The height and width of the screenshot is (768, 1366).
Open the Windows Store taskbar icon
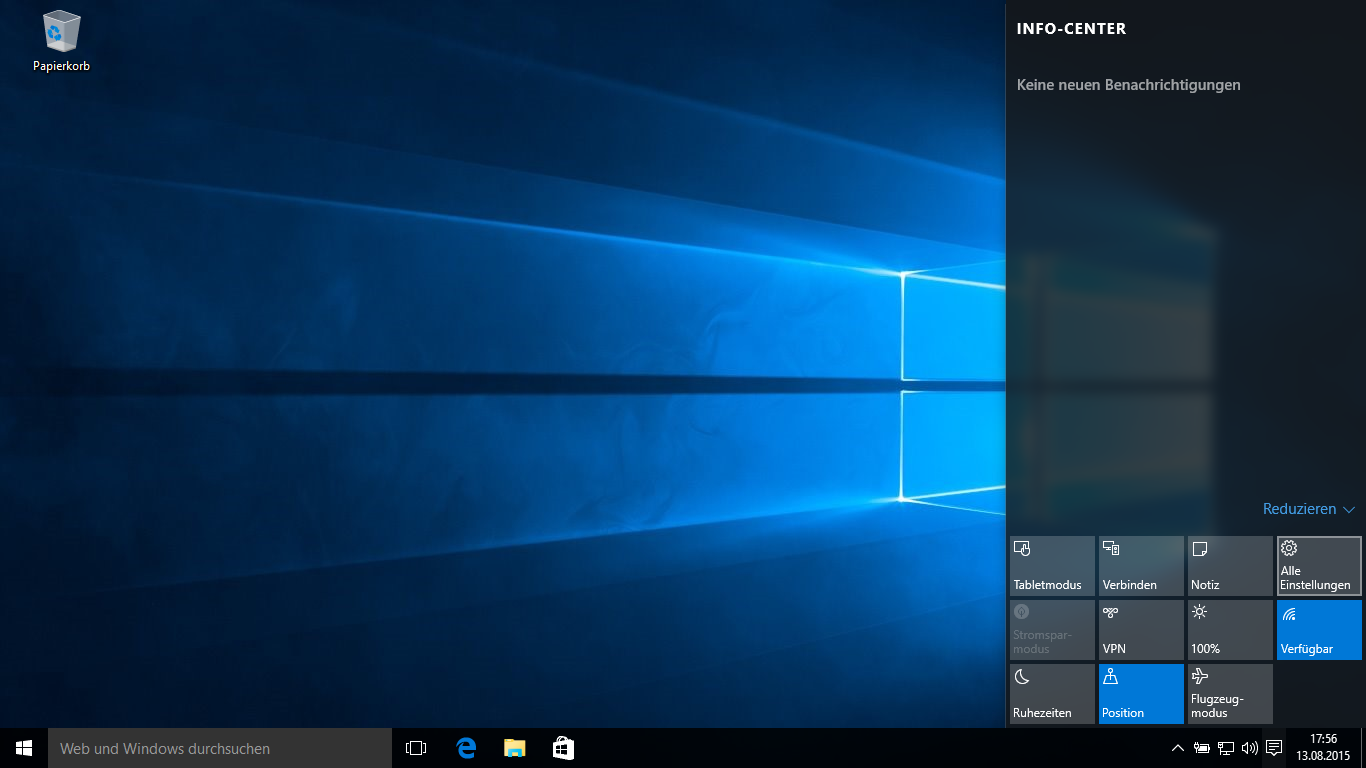pyautogui.click(x=563, y=748)
